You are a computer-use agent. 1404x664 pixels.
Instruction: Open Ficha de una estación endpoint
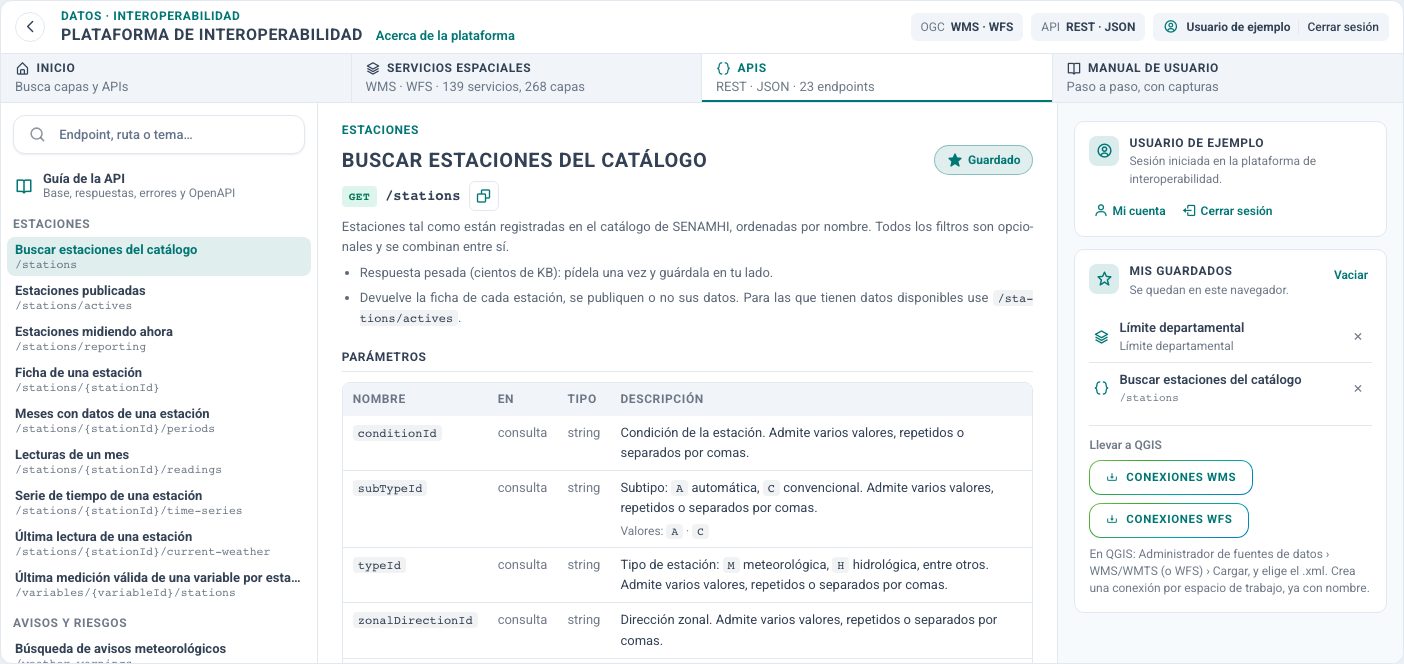coord(159,380)
